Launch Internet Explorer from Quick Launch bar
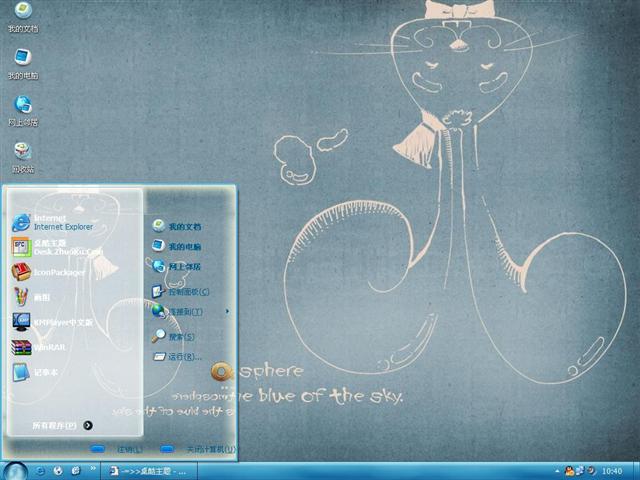This screenshot has width=640, height=480. click(40, 471)
